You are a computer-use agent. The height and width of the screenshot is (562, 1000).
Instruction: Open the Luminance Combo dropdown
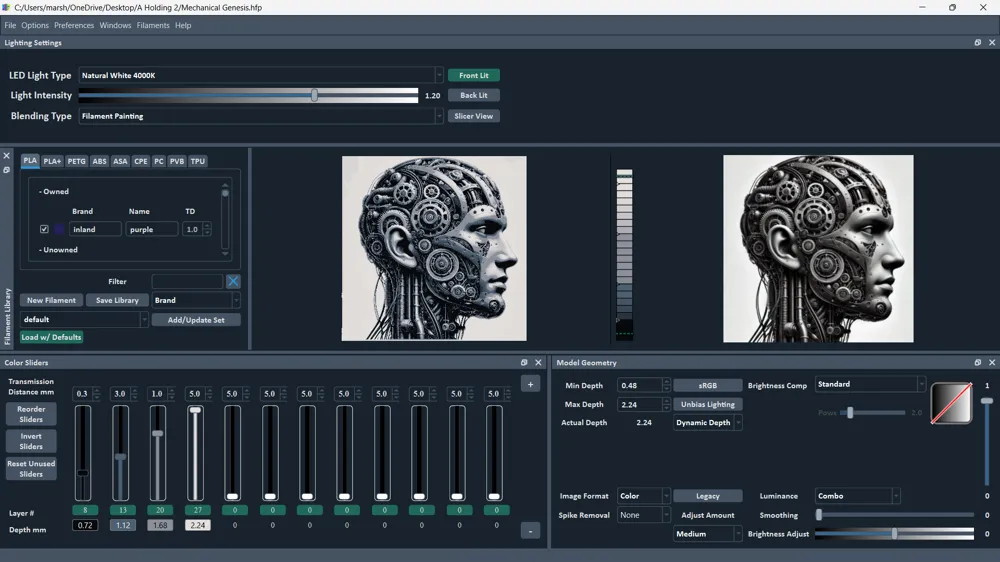click(x=857, y=496)
